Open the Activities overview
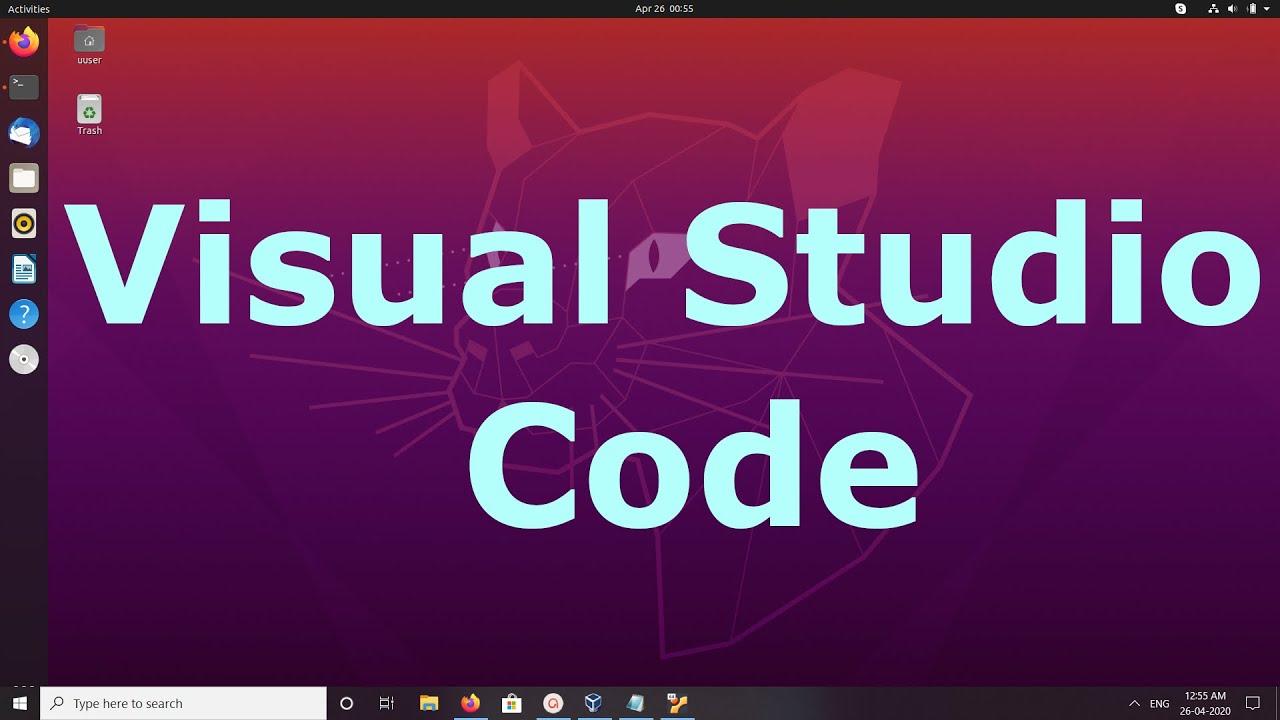Screen dimensions: 1280x720 29,9
